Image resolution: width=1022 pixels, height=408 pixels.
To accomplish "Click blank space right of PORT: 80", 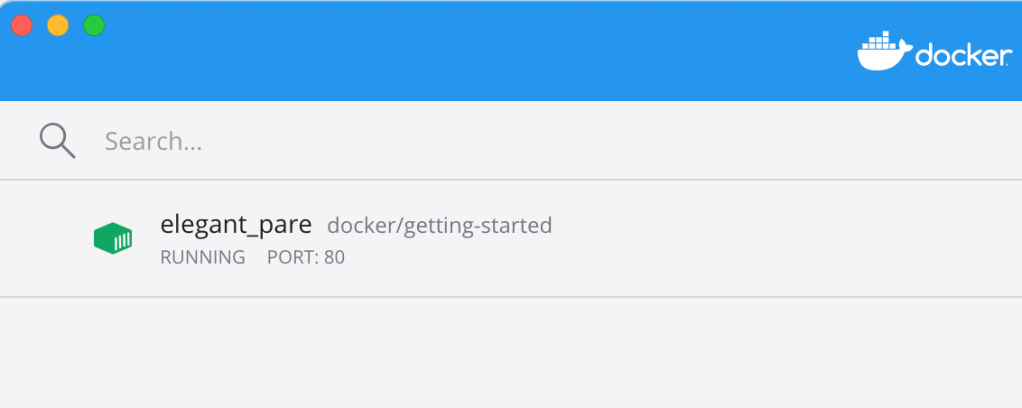I will click(x=600, y=258).
